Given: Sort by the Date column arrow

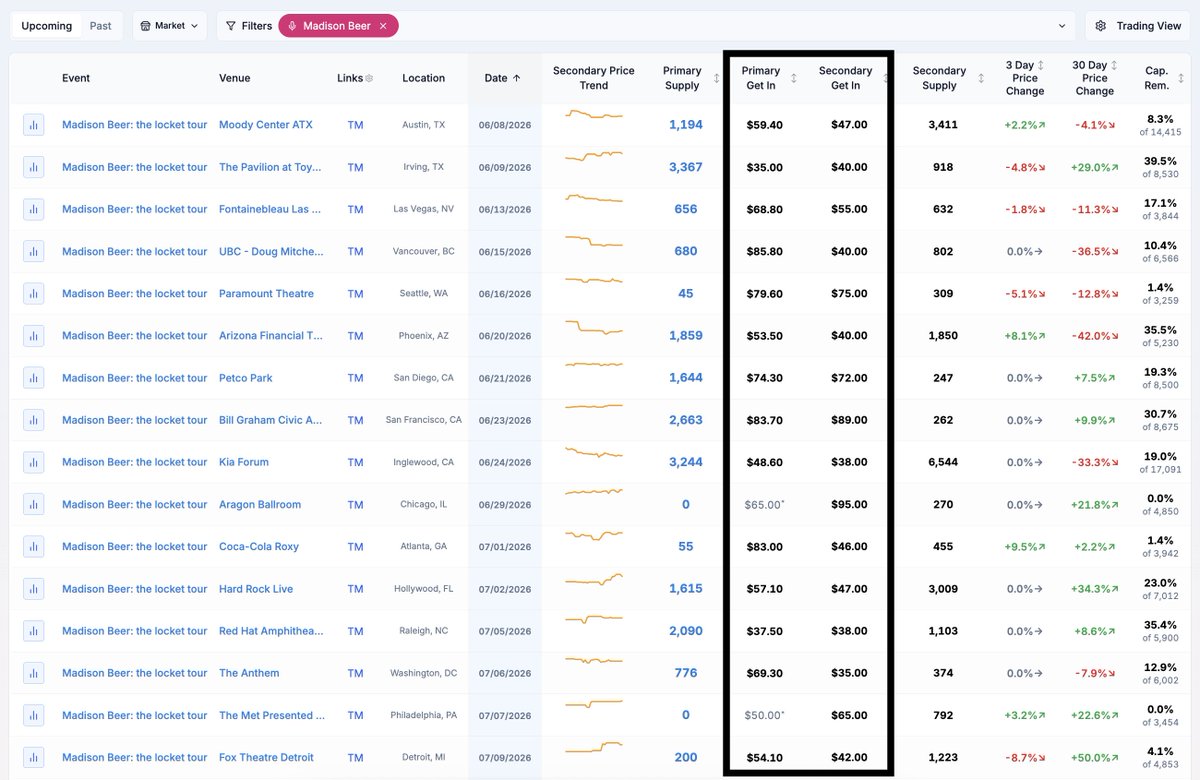Looking at the screenshot, I should pyautogui.click(x=517, y=78).
